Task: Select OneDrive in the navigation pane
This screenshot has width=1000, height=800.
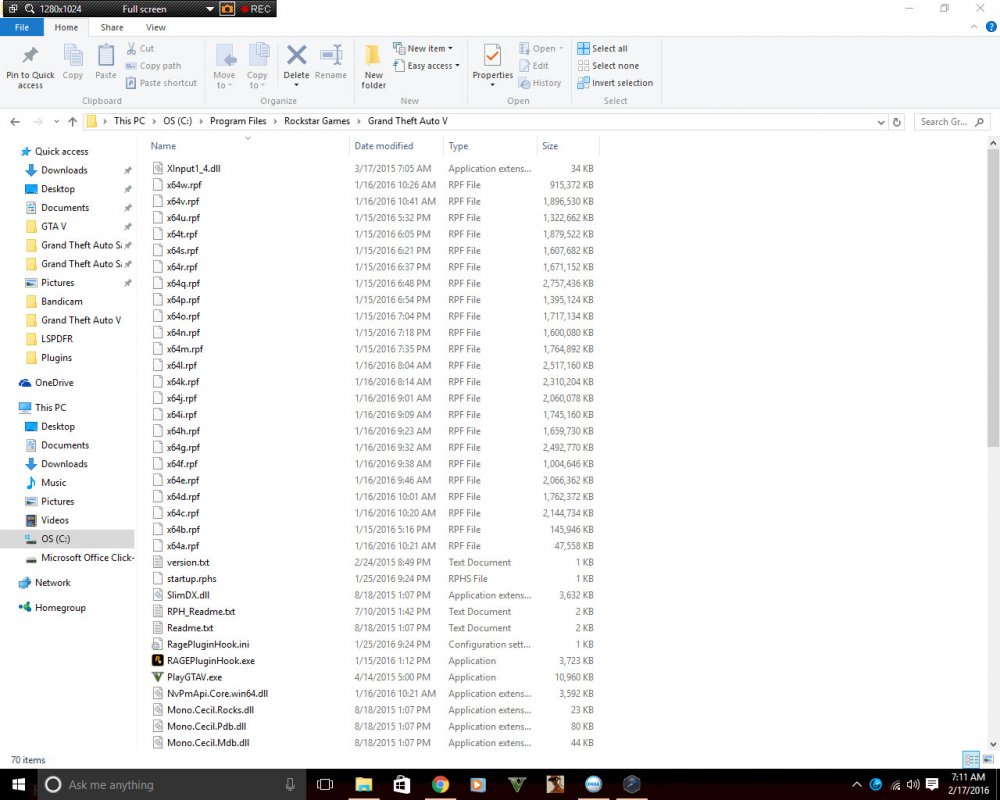Action: pos(54,383)
